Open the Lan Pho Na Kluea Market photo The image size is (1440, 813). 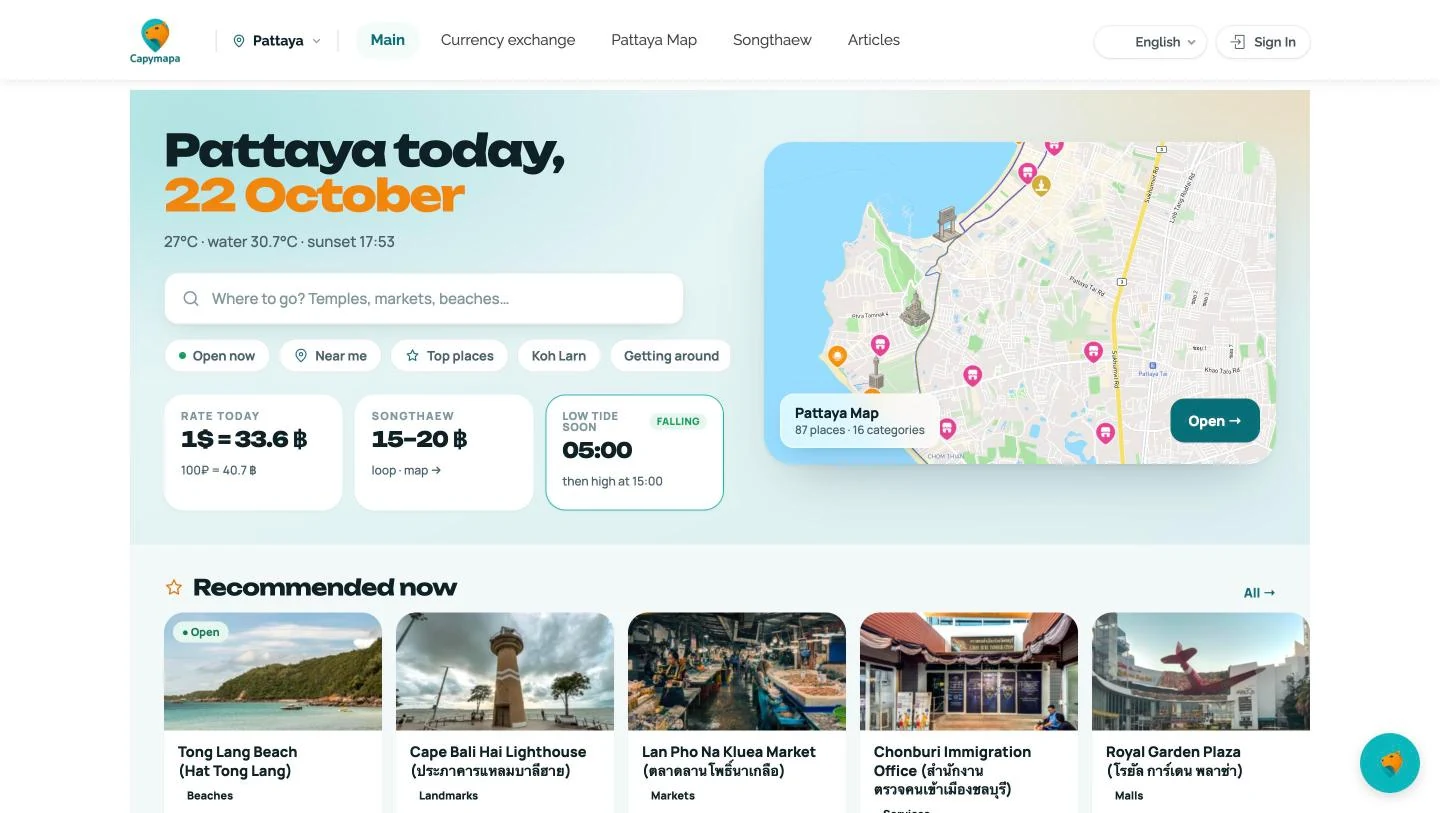click(x=737, y=671)
